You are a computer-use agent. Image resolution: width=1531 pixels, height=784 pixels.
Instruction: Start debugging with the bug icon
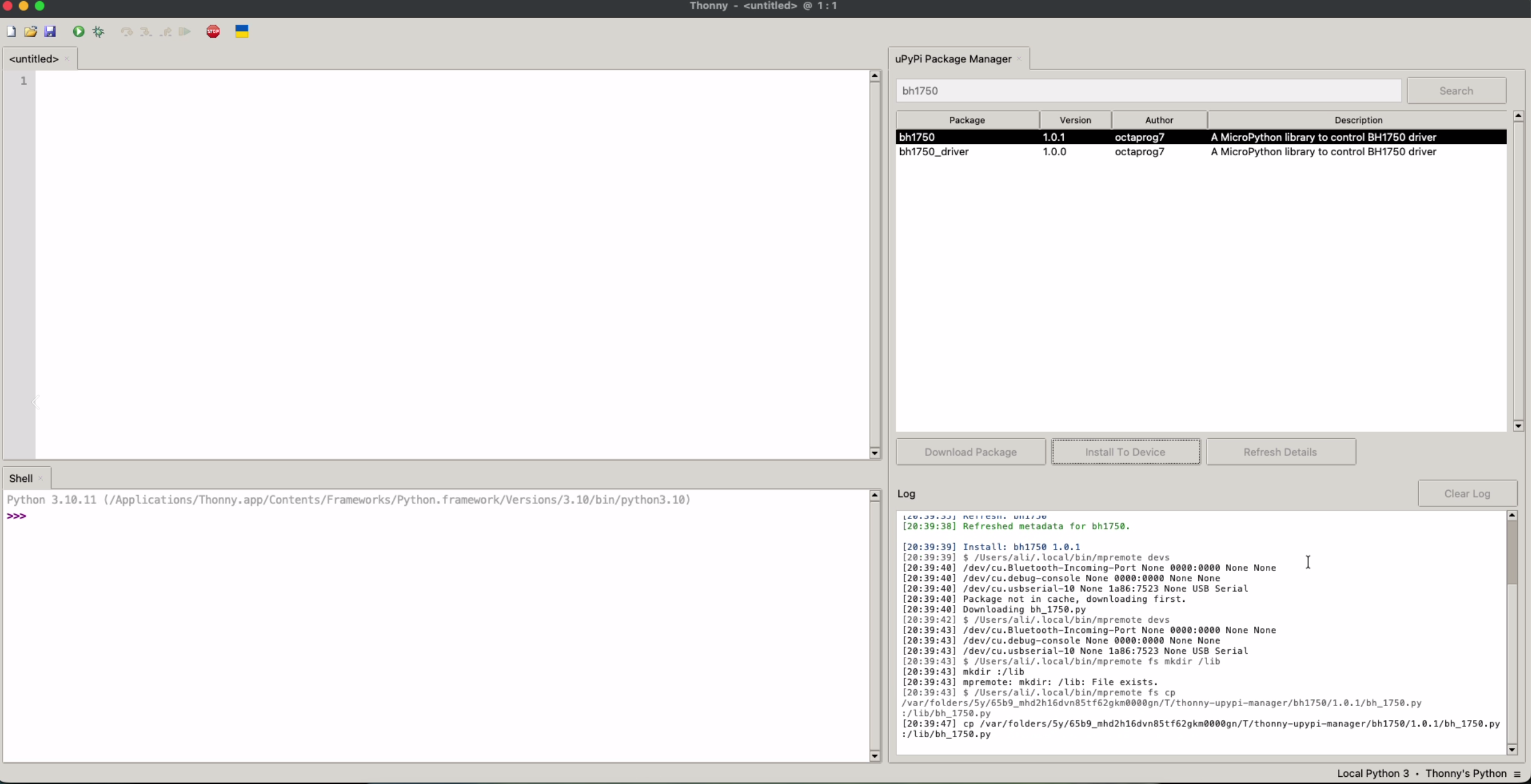click(x=98, y=32)
